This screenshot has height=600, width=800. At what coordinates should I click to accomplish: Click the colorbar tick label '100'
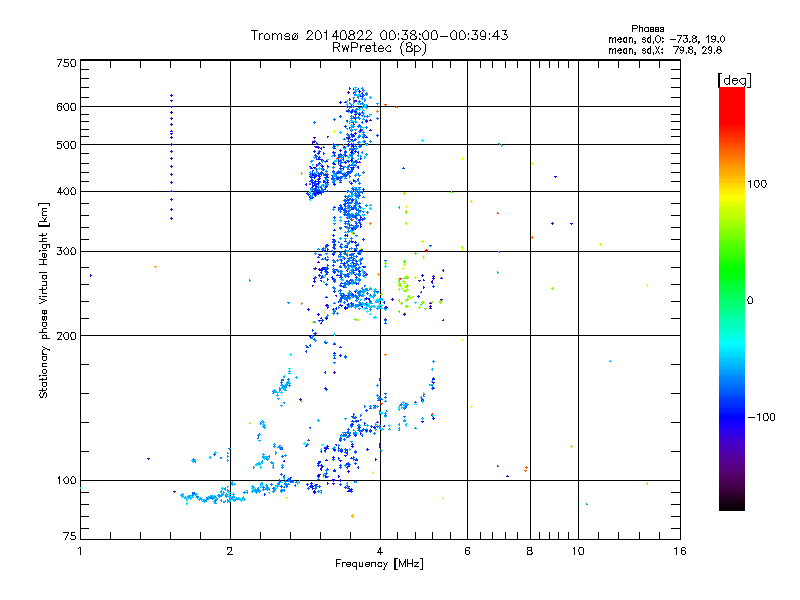point(757,184)
